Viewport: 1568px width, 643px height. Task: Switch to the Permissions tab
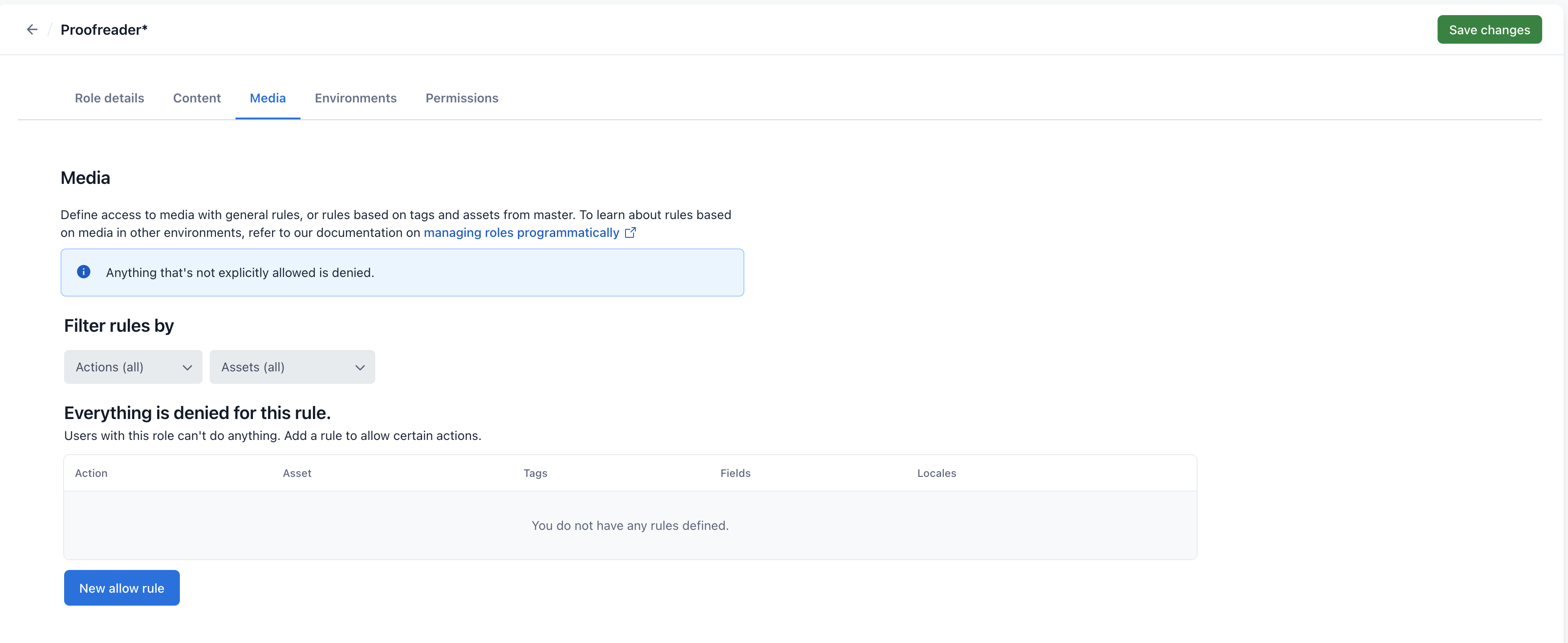461,98
